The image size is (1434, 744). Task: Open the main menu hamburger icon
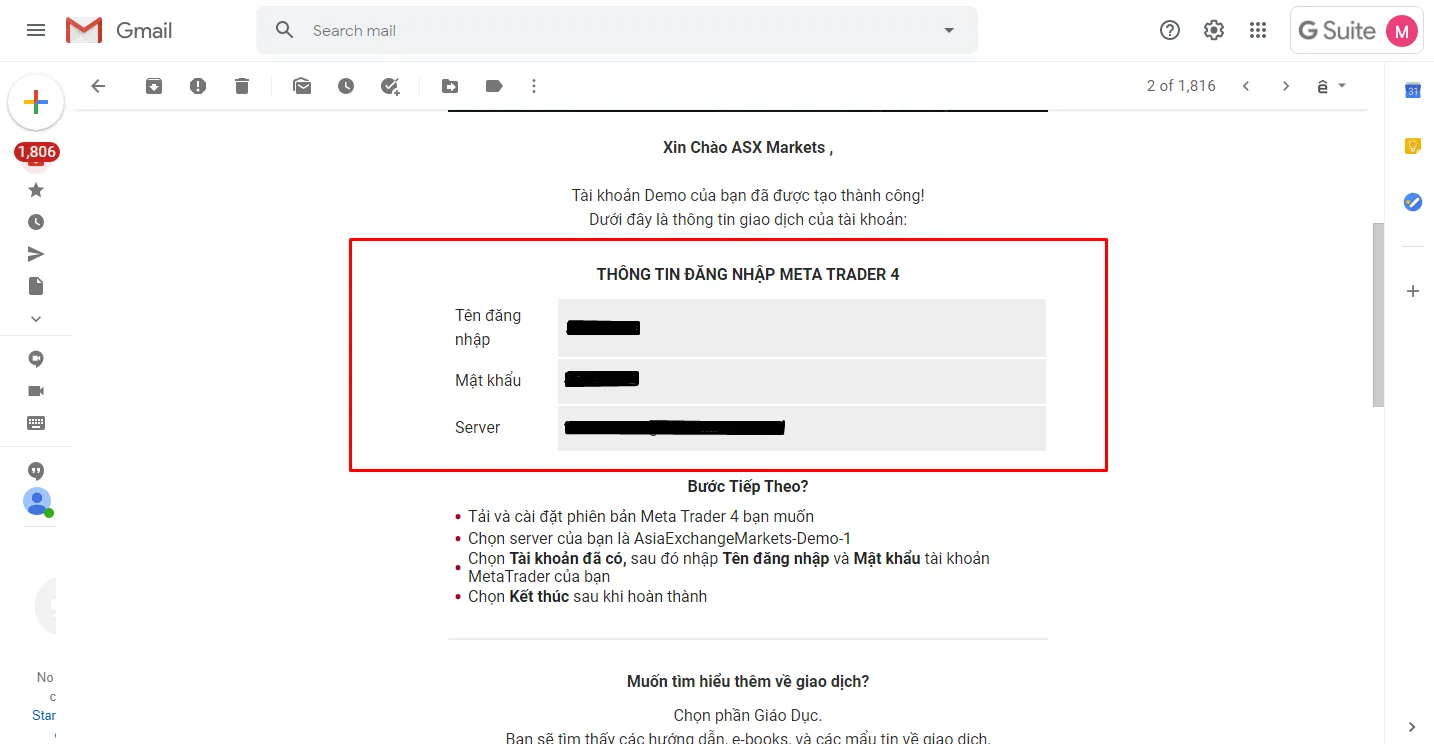(36, 30)
